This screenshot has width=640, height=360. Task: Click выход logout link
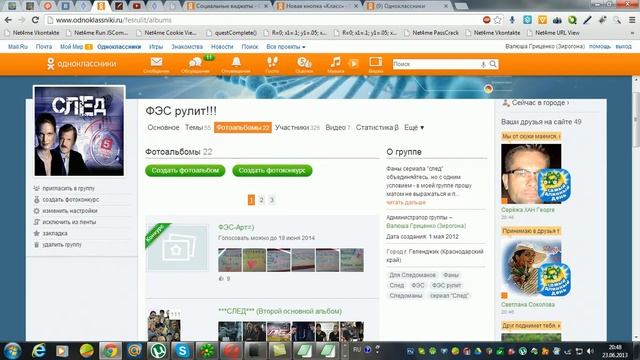tap(623, 46)
